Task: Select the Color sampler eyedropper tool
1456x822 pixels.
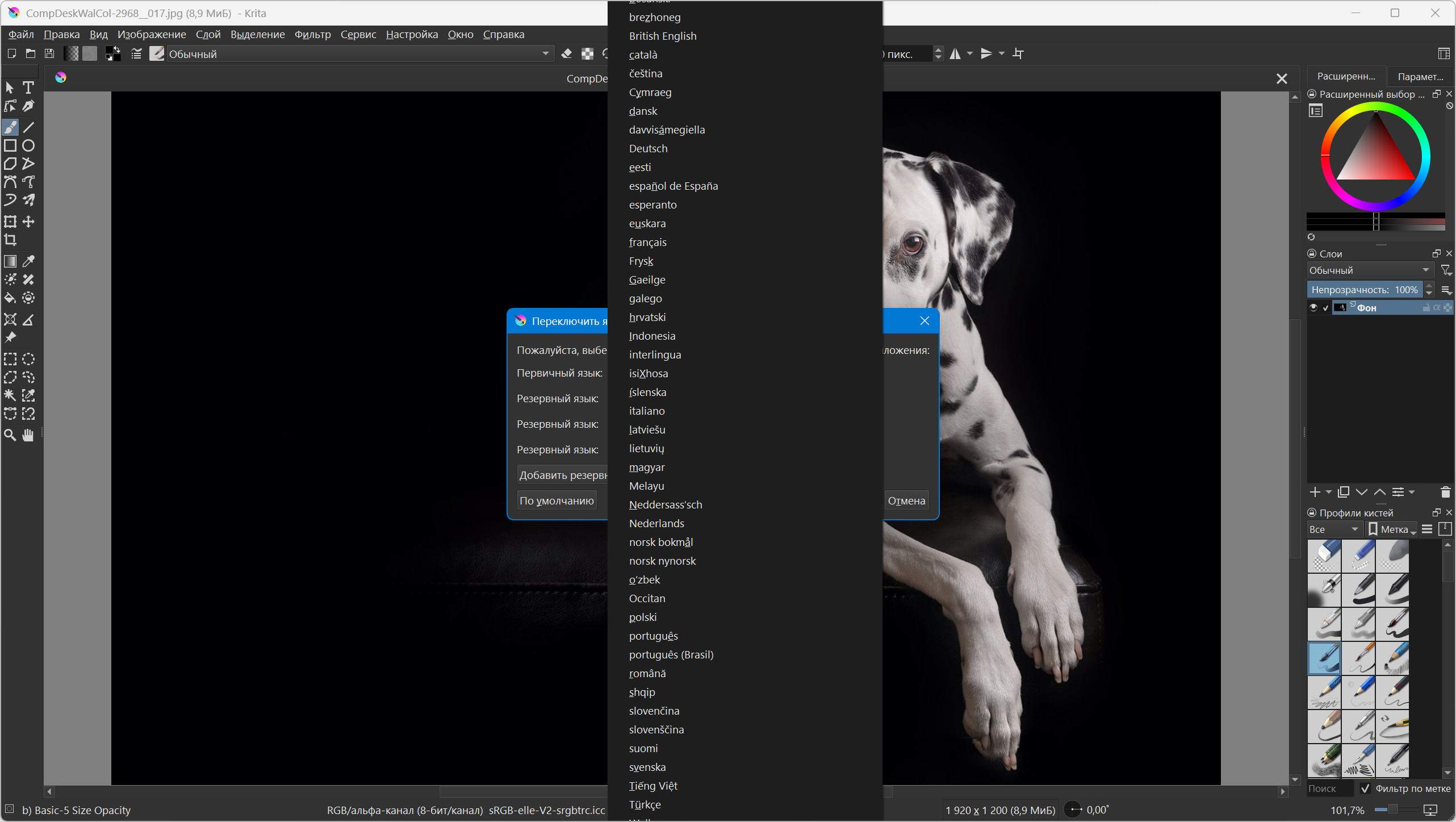Action: point(28,261)
